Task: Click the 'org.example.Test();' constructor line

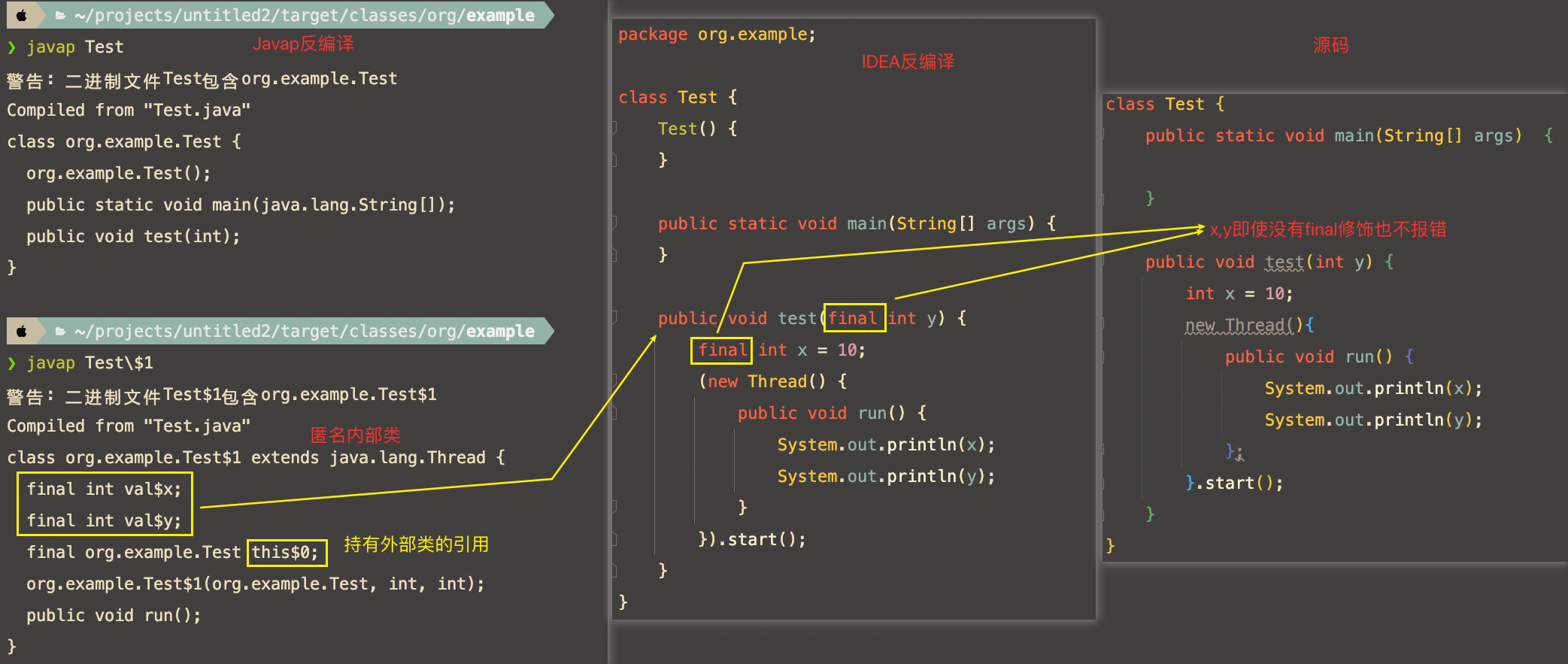Action: tap(119, 174)
